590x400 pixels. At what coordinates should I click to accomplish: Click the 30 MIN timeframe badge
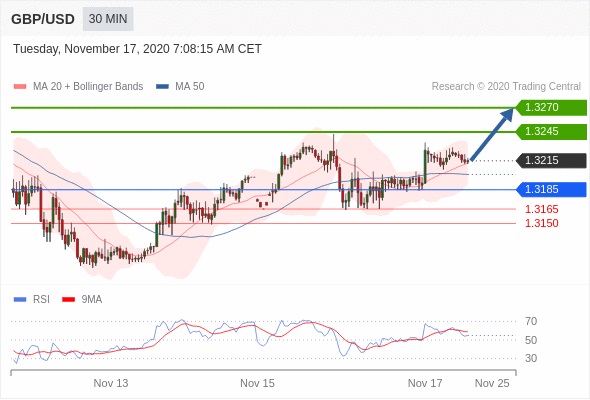(x=108, y=19)
